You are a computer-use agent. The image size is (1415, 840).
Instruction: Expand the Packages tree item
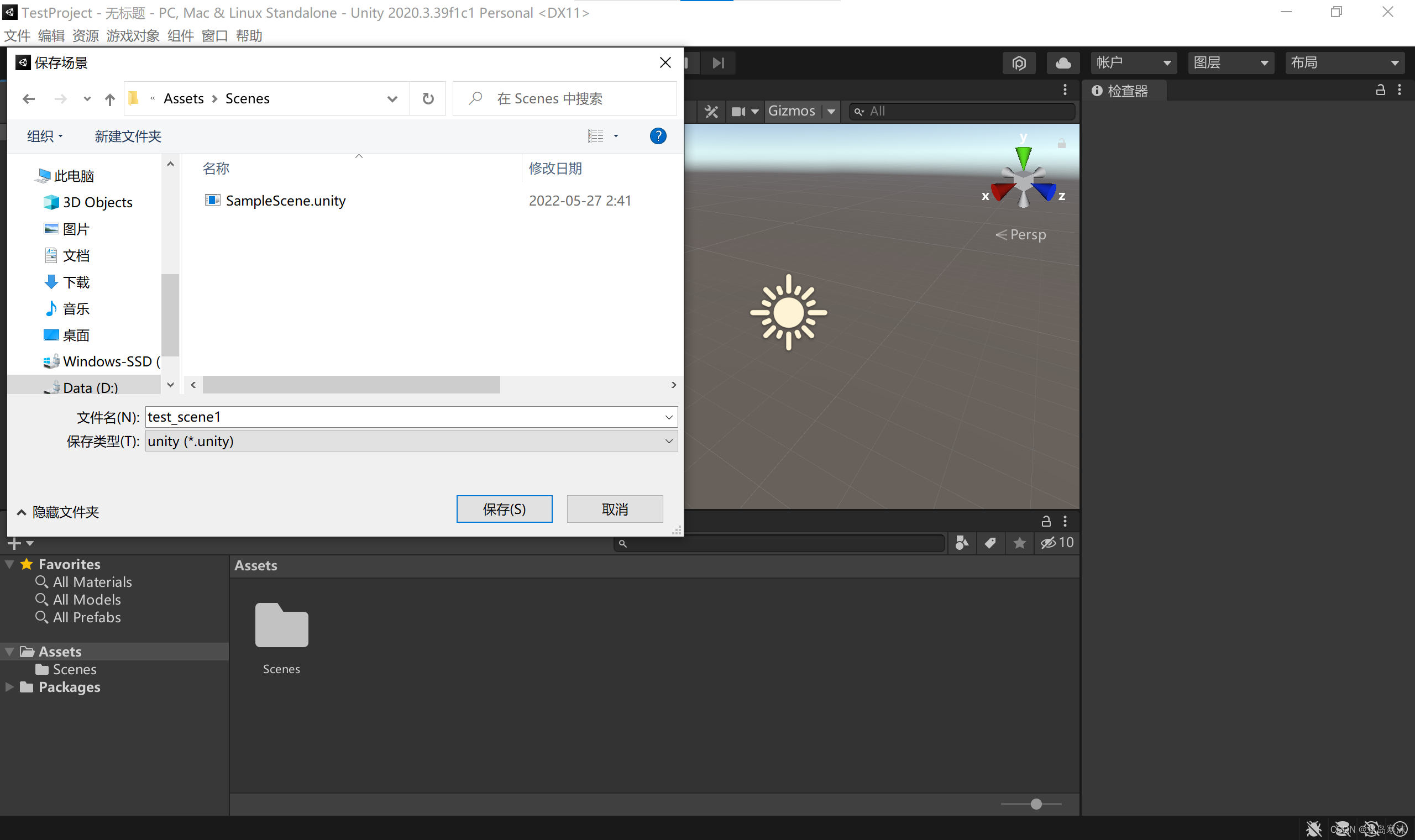pyautogui.click(x=9, y=686)
